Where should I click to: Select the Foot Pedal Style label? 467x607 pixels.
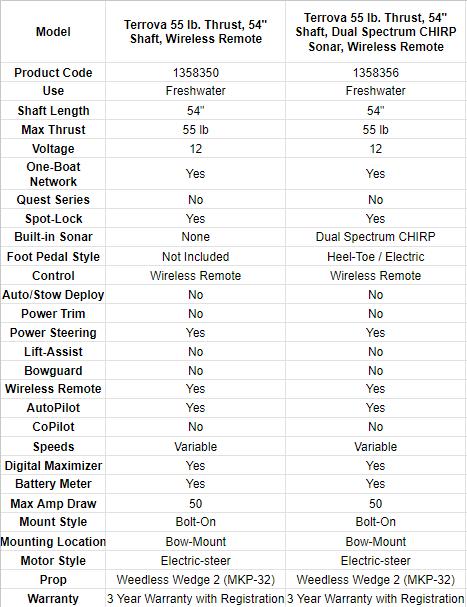click(53, 256)
